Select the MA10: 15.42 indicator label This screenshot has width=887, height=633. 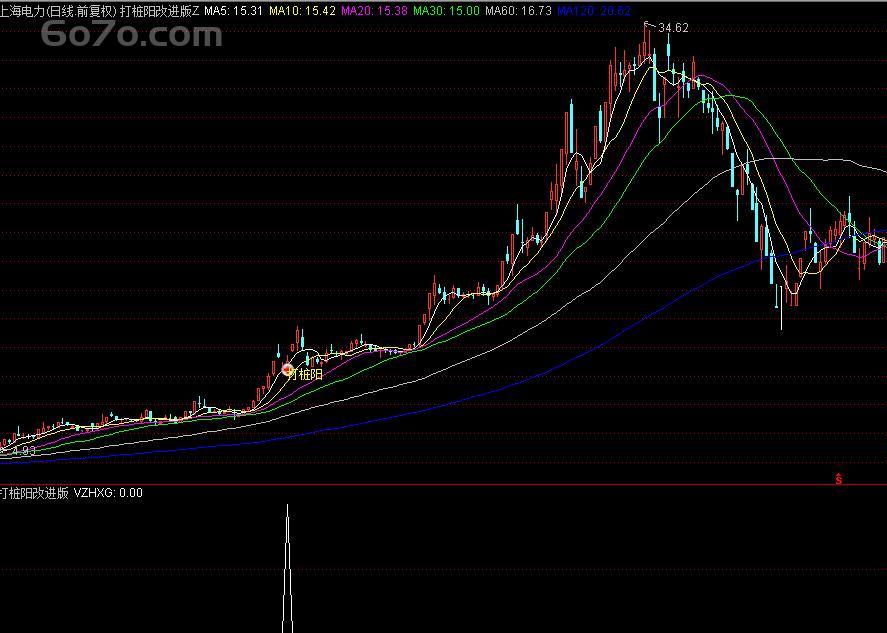302,11
